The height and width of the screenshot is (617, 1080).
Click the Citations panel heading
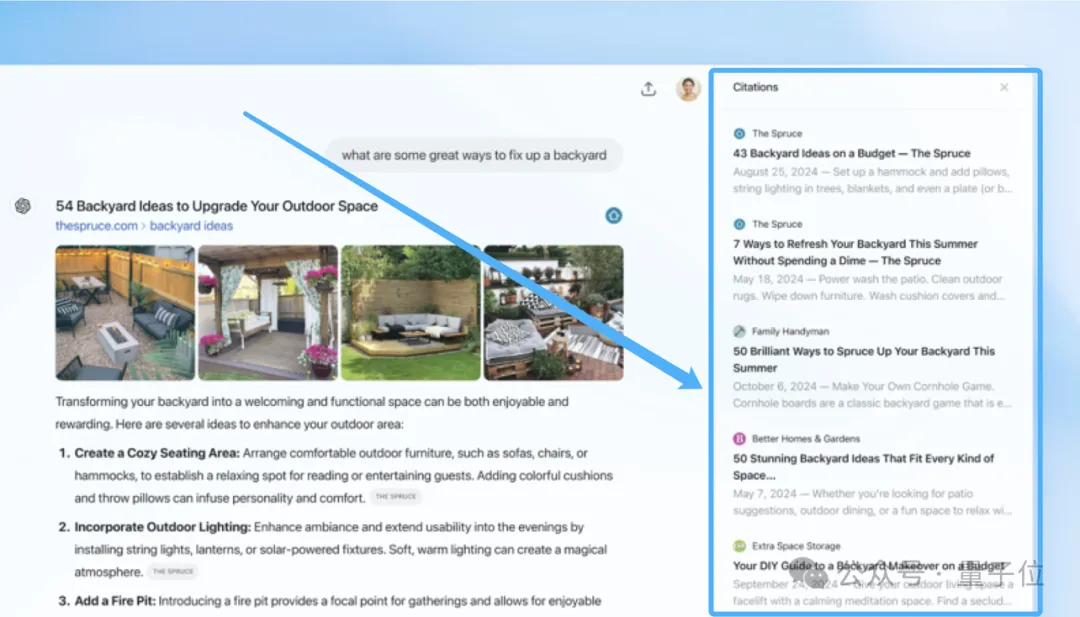(x=755, y=87)
